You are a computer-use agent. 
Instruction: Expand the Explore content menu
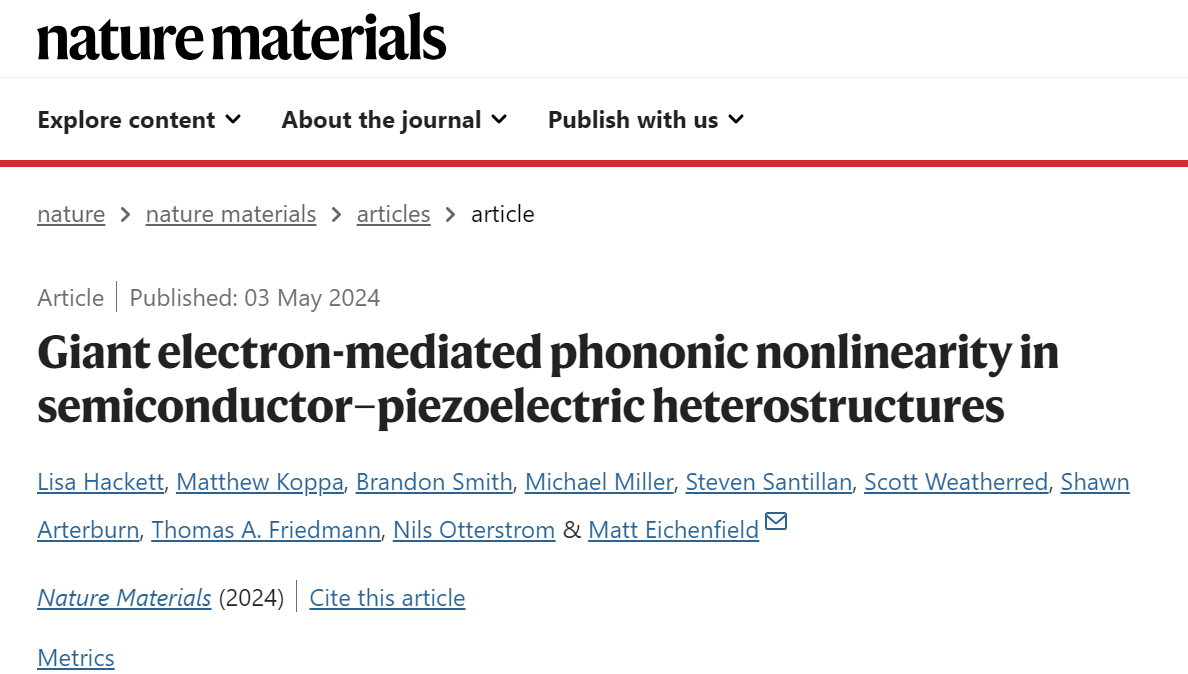(x=139, y=120)
